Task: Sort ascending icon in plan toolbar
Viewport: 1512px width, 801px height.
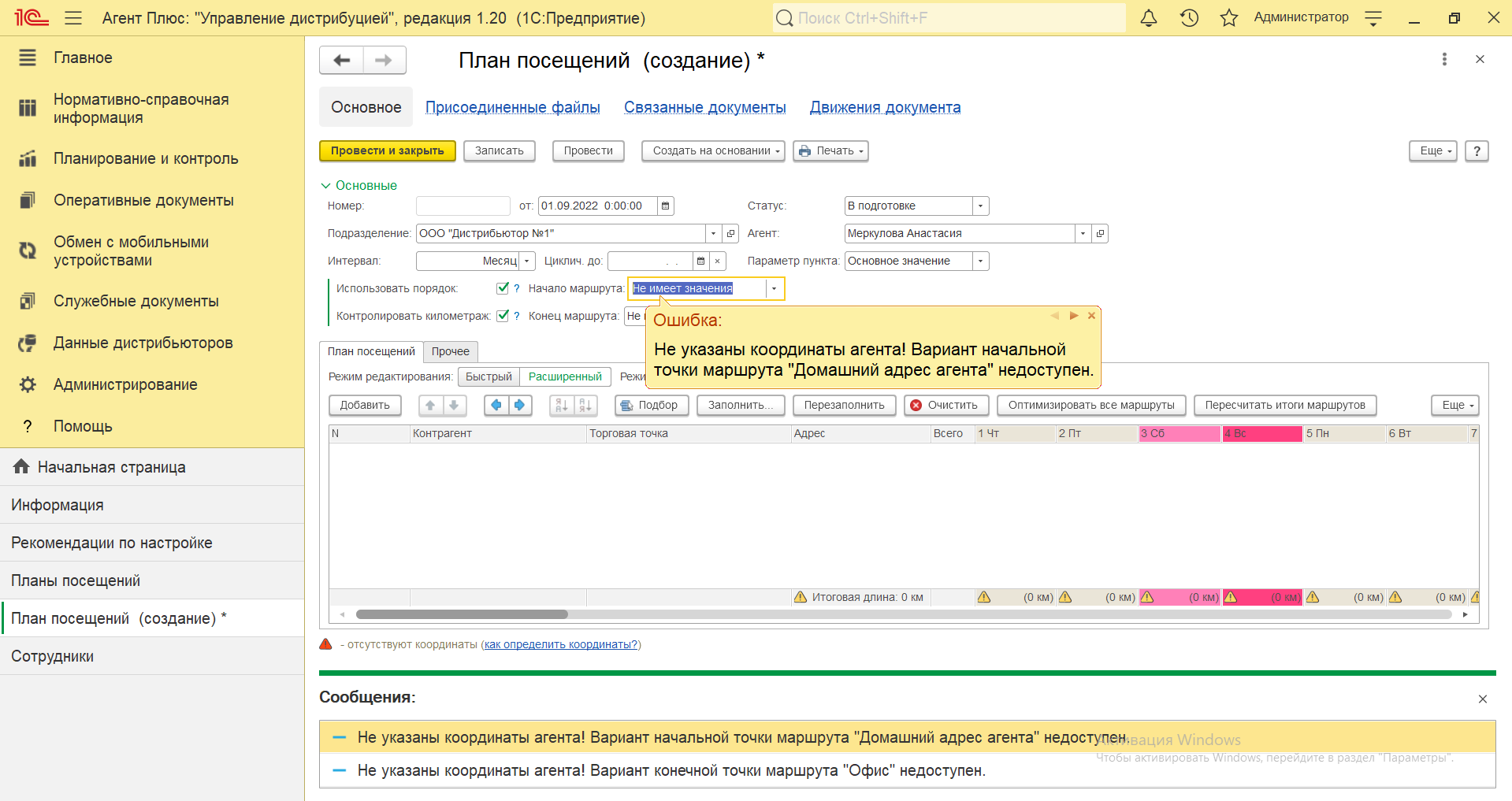Action: pos(561,405)
